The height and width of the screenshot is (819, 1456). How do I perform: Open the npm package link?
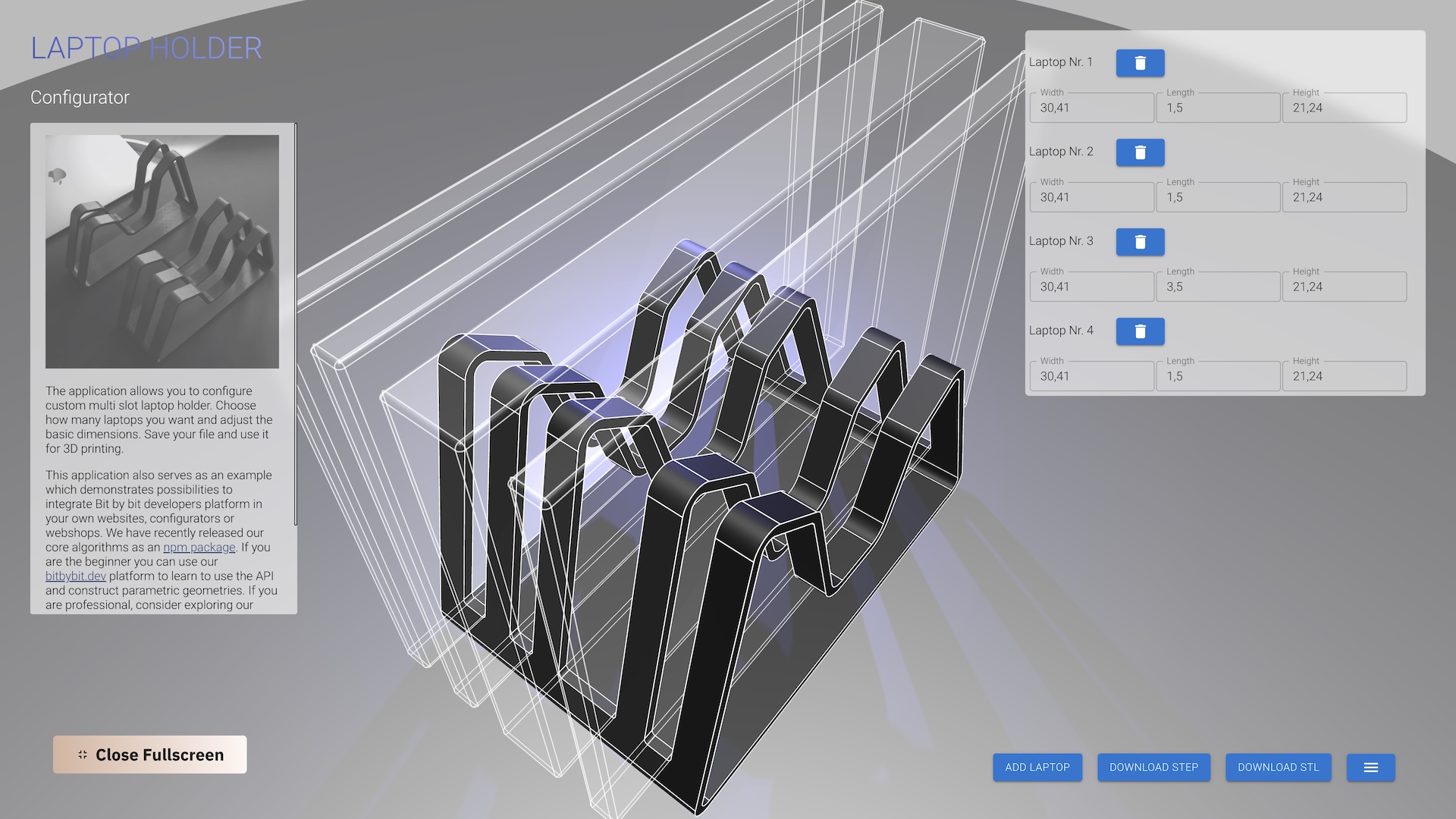pyautogui.click(x=199, y=548)
